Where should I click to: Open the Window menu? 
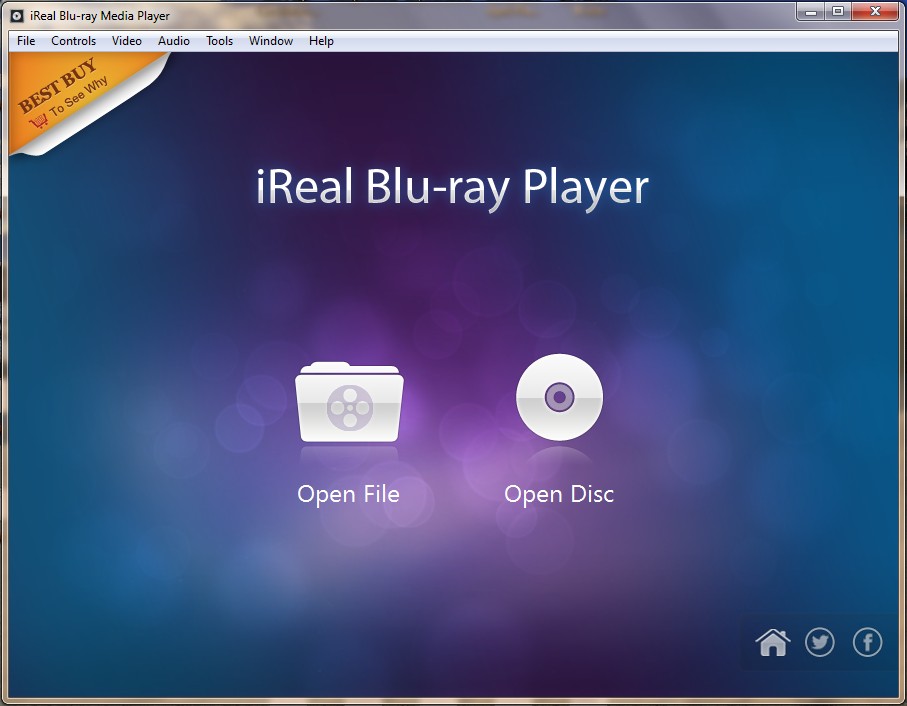(271, 41)
